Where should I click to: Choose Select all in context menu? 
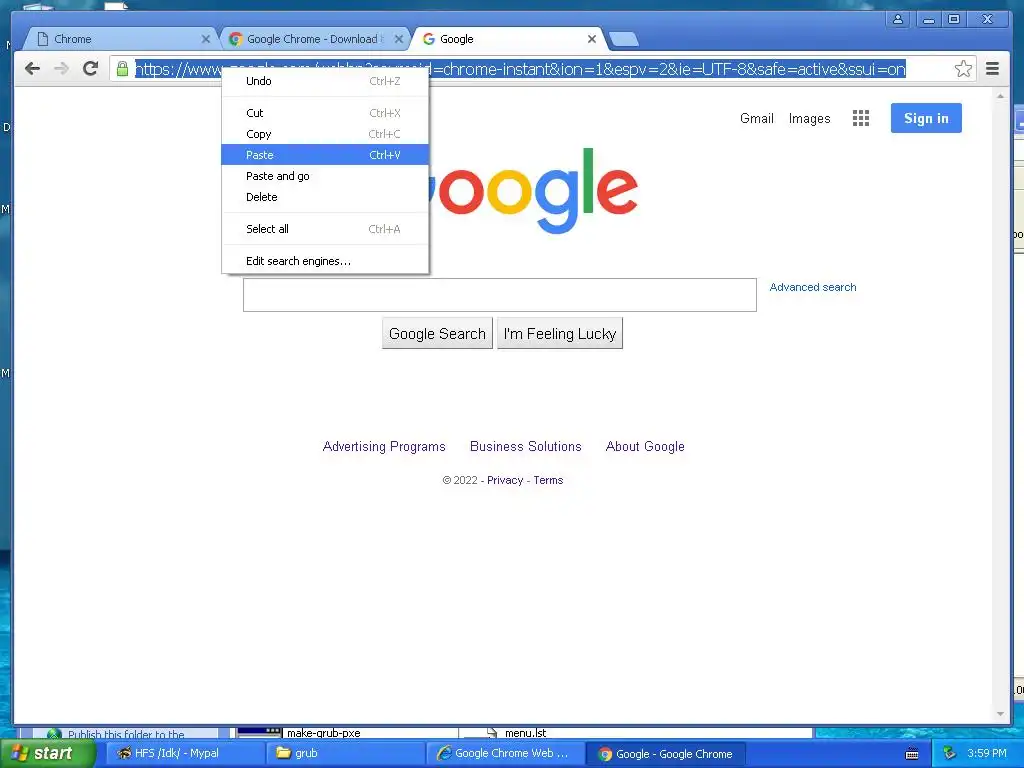pos(325,229)
